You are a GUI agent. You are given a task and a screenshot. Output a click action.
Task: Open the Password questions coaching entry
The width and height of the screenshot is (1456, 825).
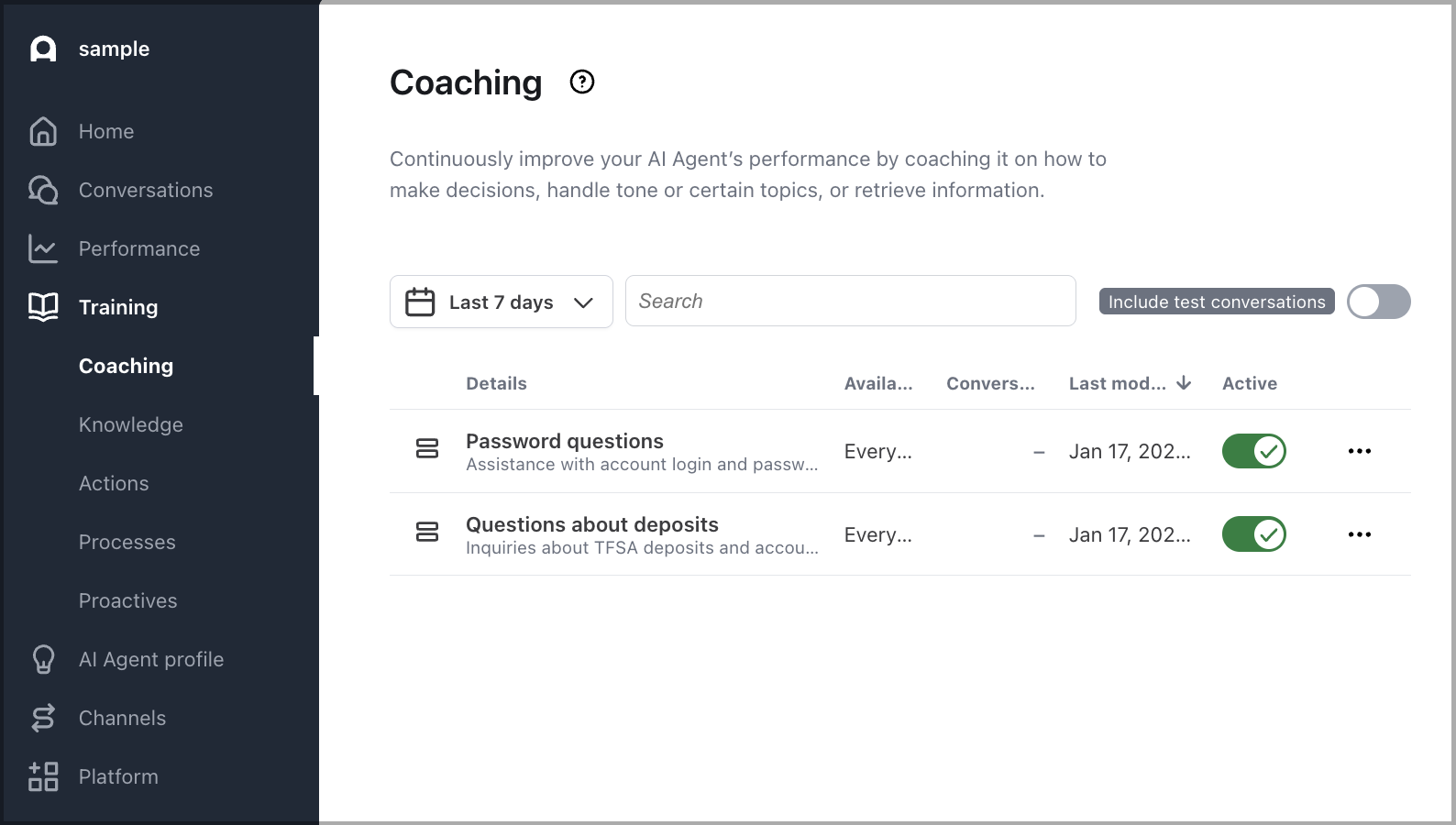565,441
